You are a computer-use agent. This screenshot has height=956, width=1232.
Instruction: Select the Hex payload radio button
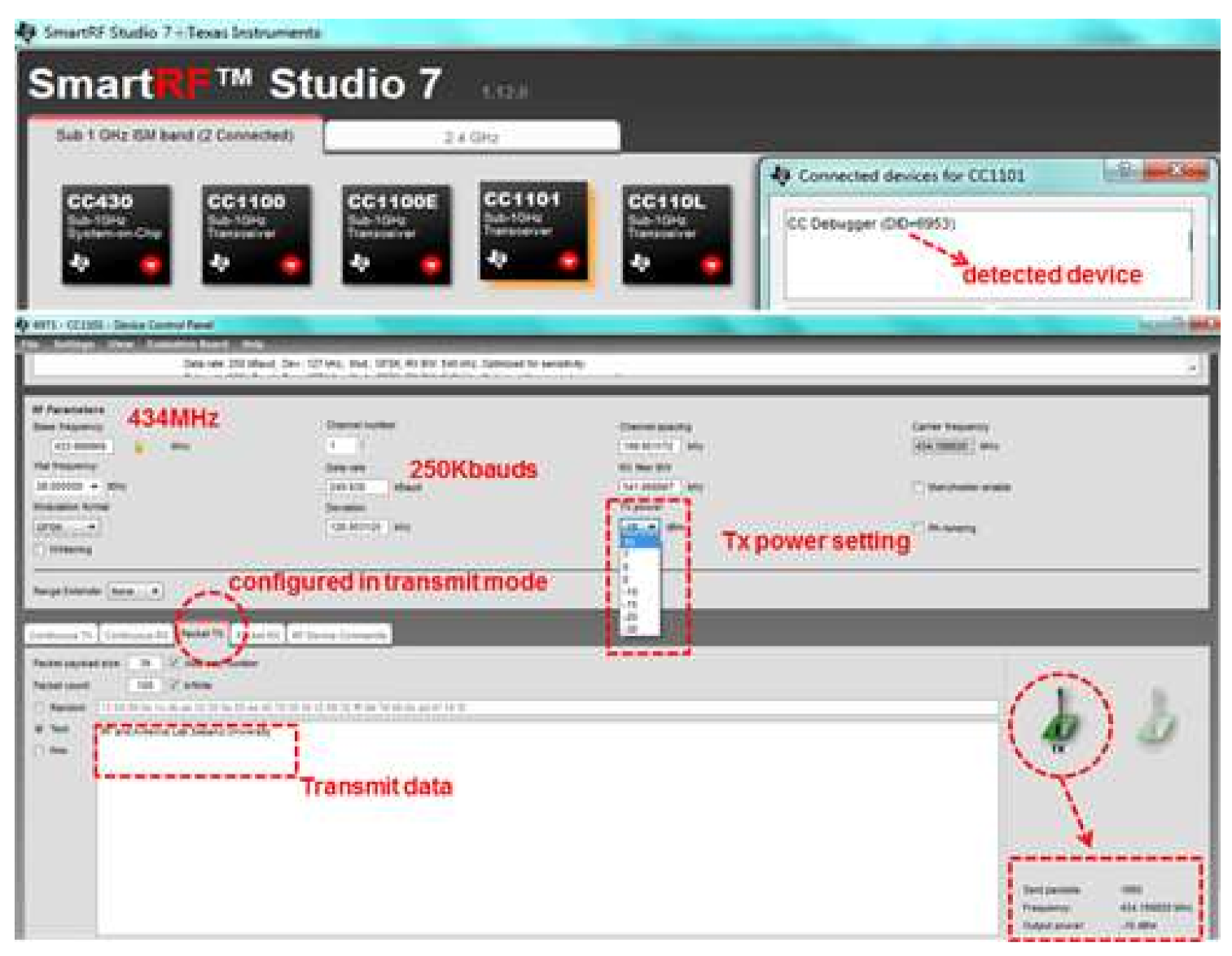click(39, 750)
